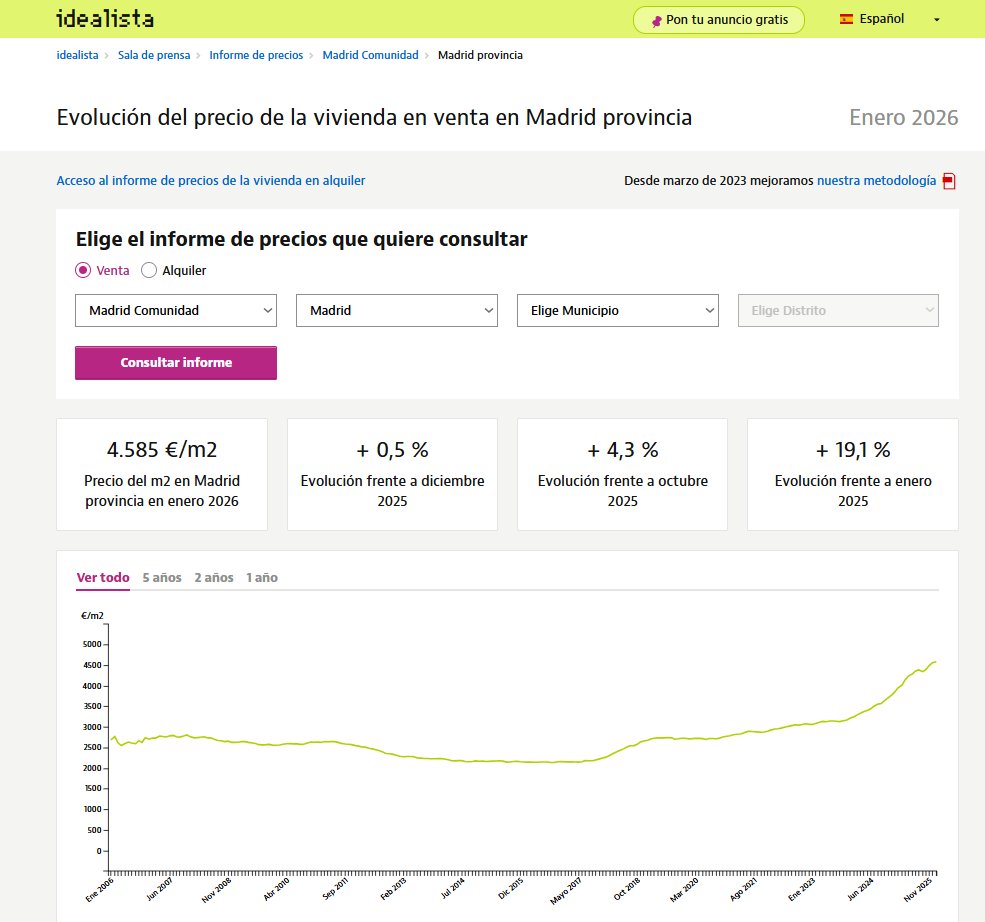Click the pin icon on 'Pon tu anuncio gratis'

655,19
